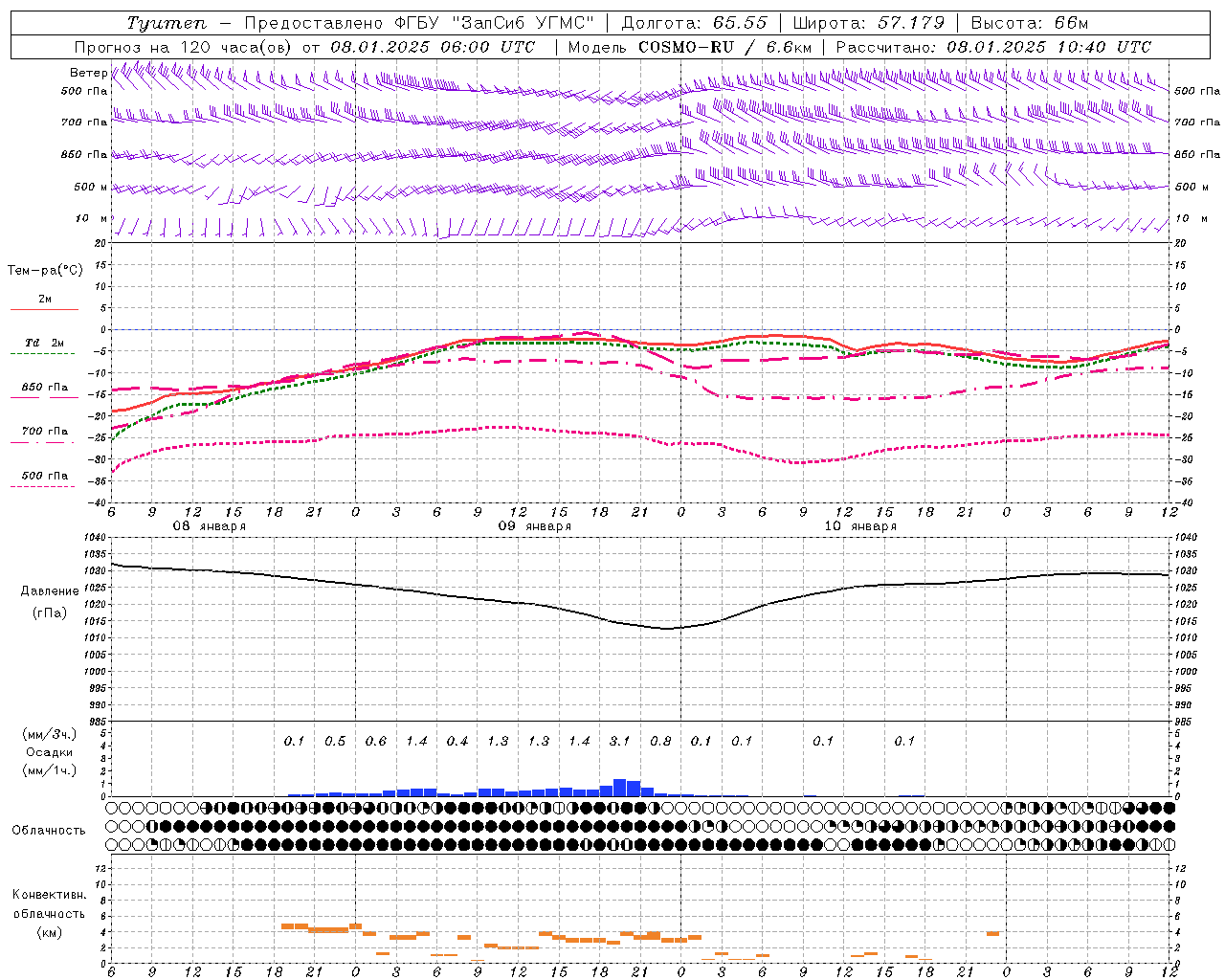Click the "Высота: 66м" elevation value
Screen dimensions: 1225x980
[x=1029, y=23]
